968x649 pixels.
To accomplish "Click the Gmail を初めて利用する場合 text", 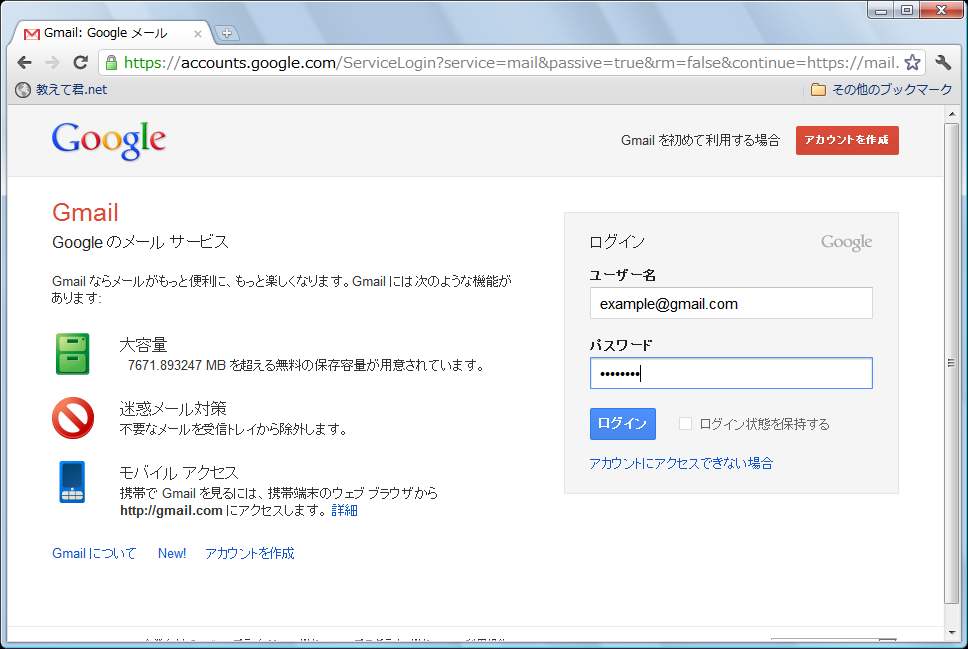I will click(701, 140).
